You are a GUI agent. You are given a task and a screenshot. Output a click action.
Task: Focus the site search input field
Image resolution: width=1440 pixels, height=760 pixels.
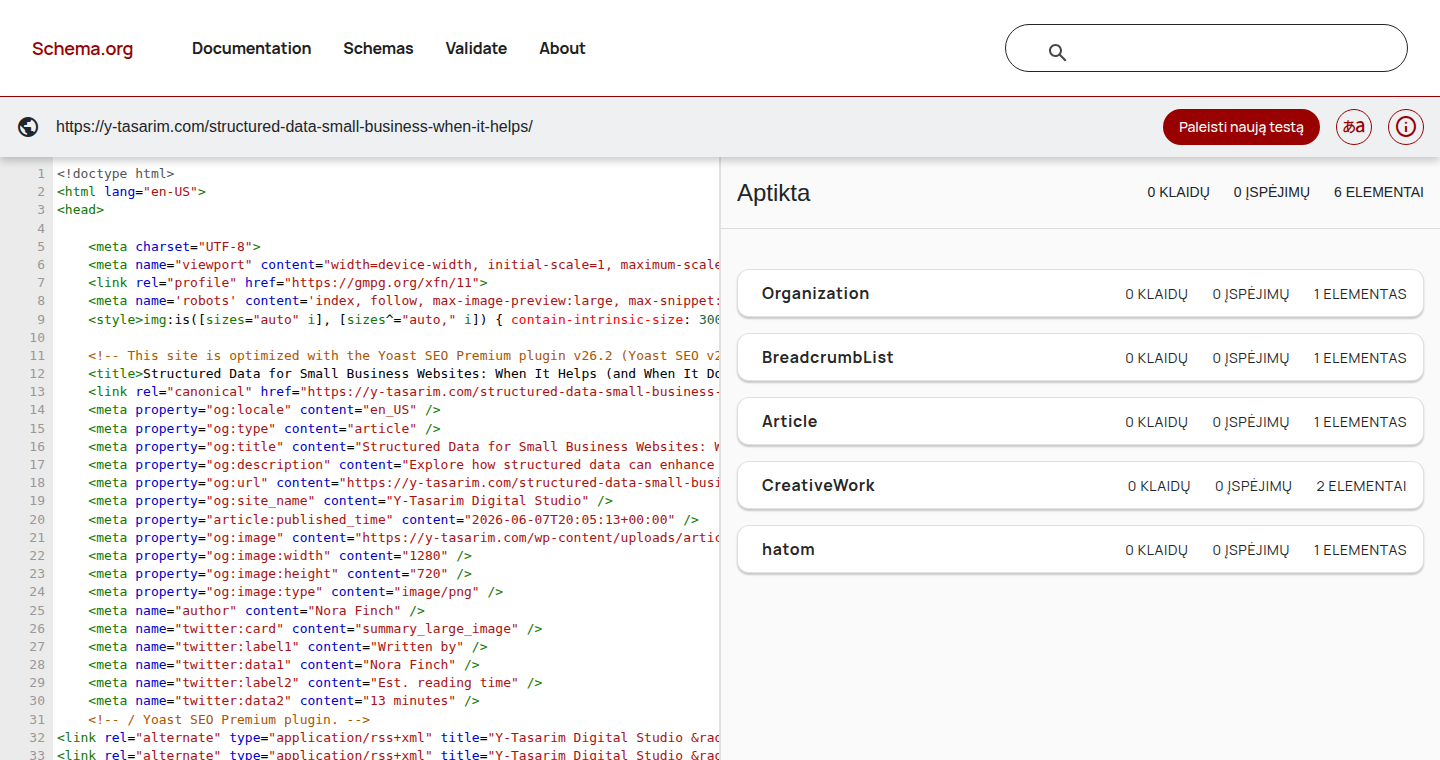point(1206,48)
